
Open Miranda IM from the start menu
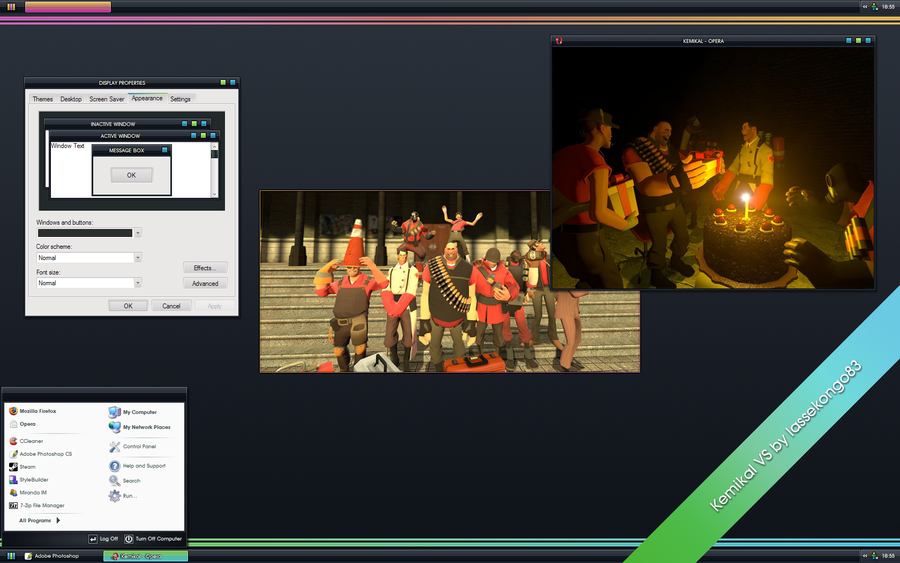click(28, 492)
